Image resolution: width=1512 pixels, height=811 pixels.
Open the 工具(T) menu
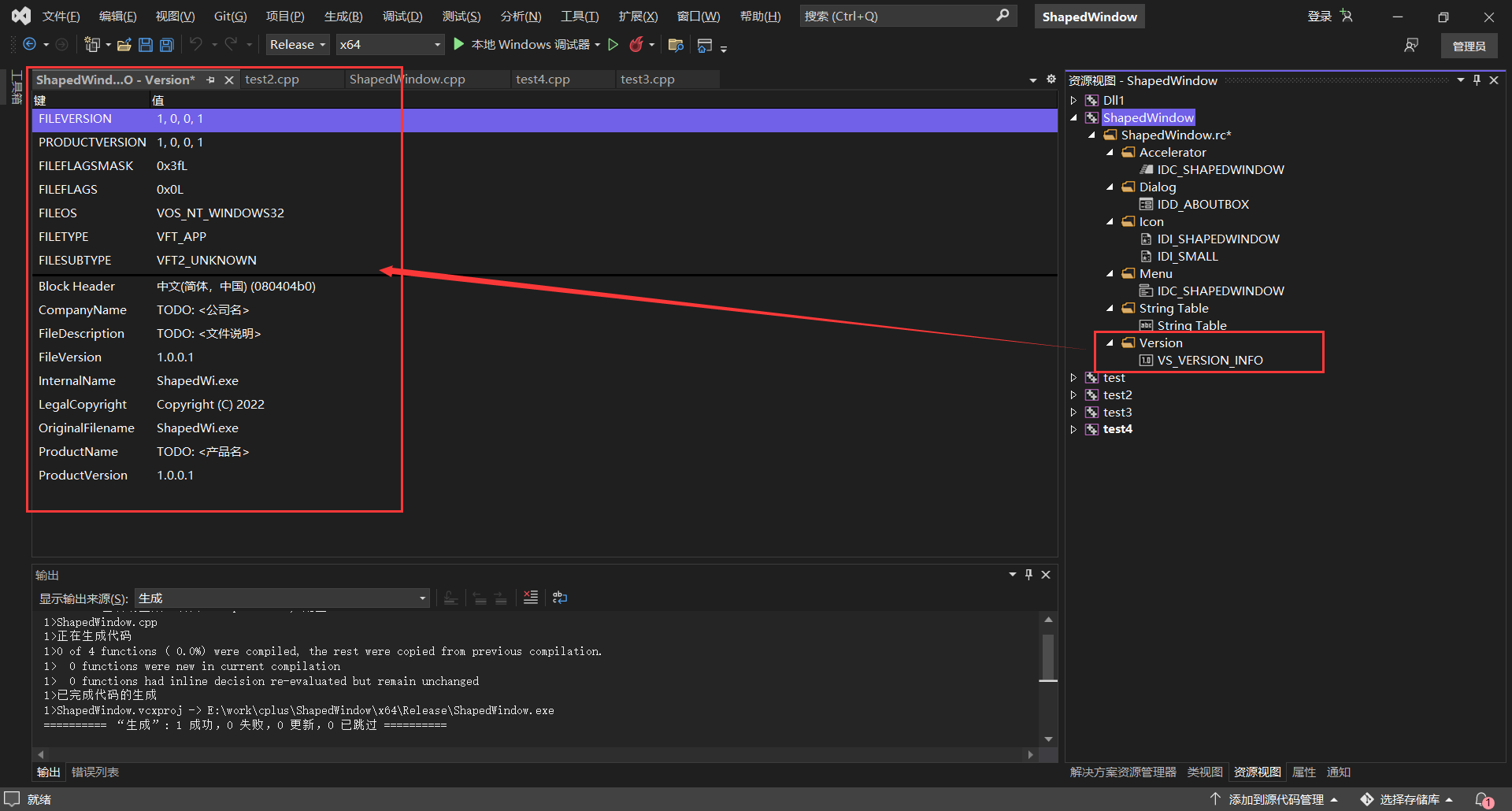(x=580, y=17)
